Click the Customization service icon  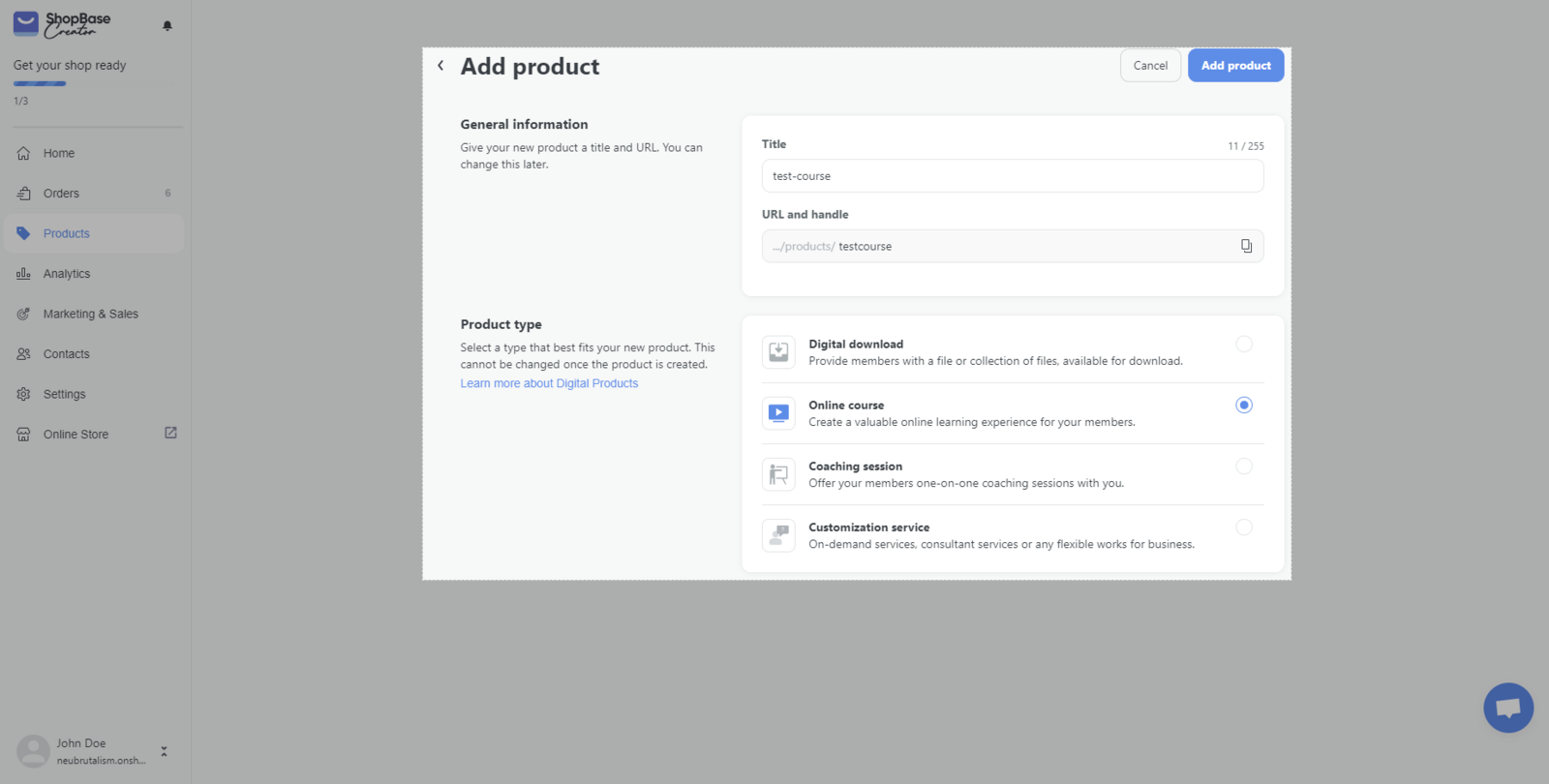pyautogui.click(x=778, y=535)
